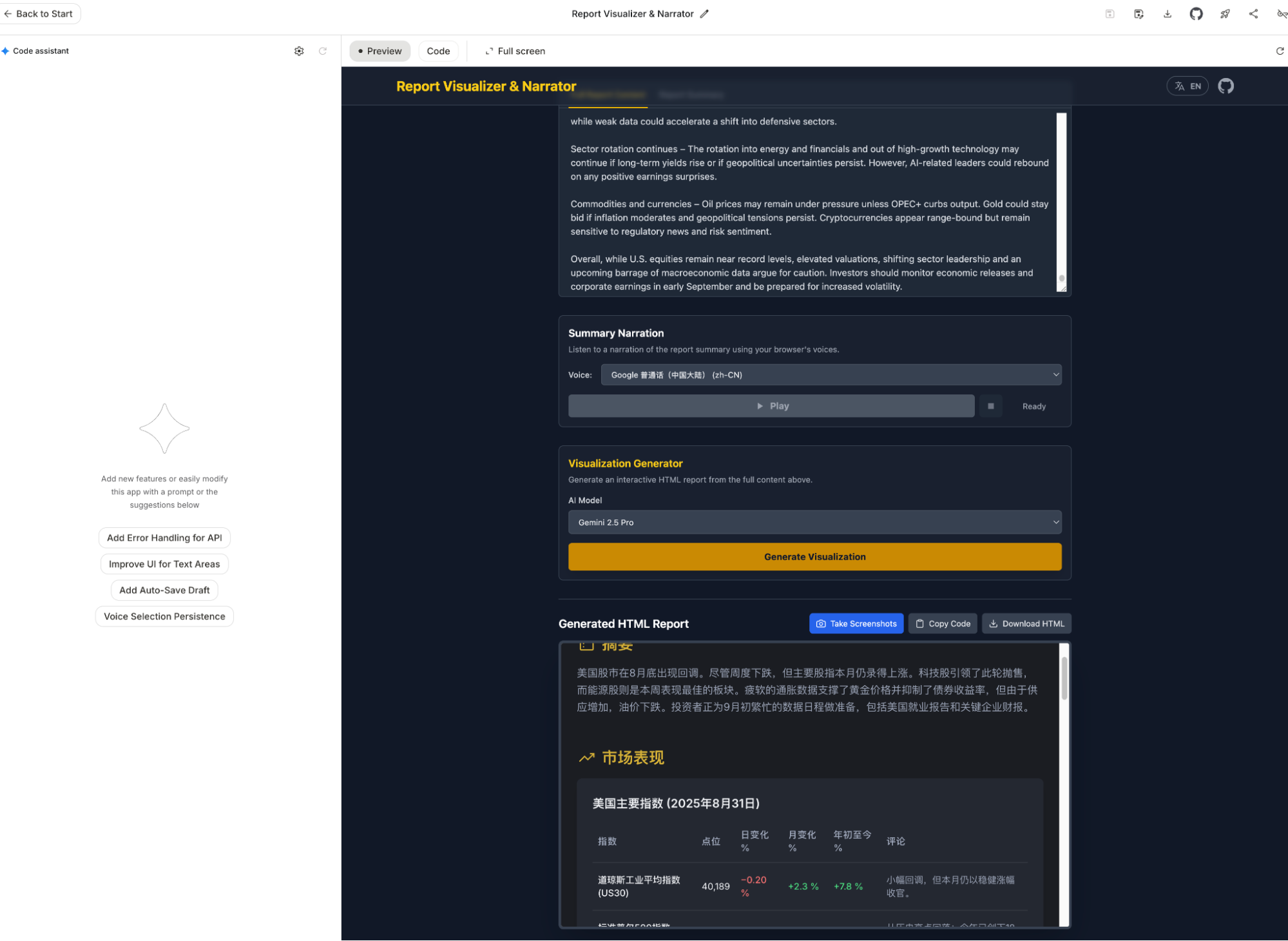The width and height of the screenshot is (1288, 941).
Task: Click the GitHub icon inside the app header
Action: pyautogui.click(x=1226, y=86)
